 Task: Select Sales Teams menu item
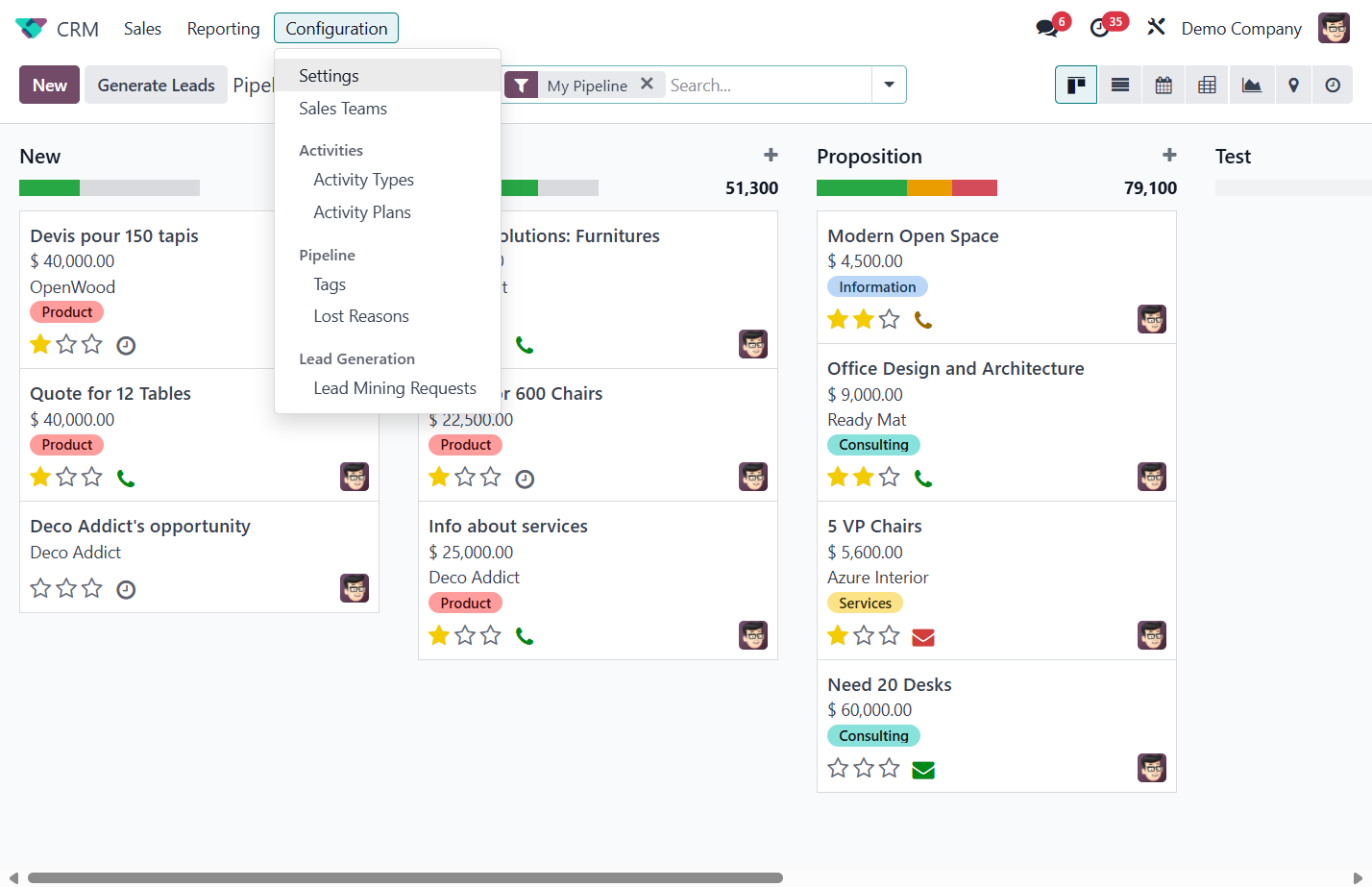coord(387,109)
